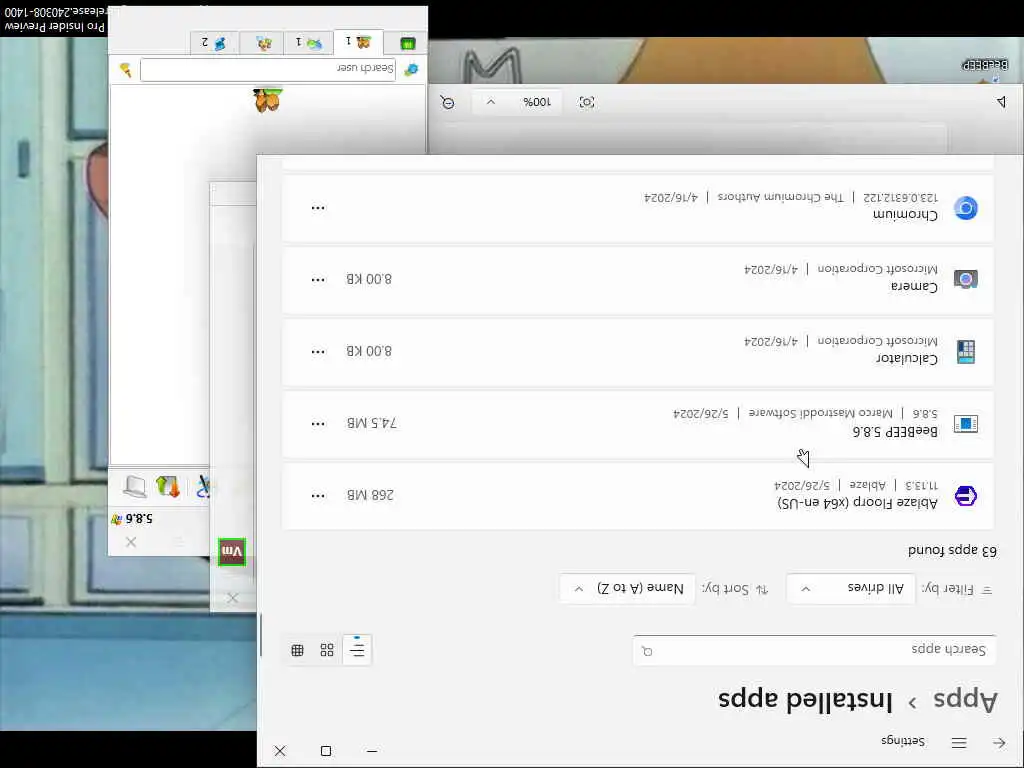Click the '74.5 MB' size text
The height and width of the screenshot is (768, 1024).
[x=372, y=423]
